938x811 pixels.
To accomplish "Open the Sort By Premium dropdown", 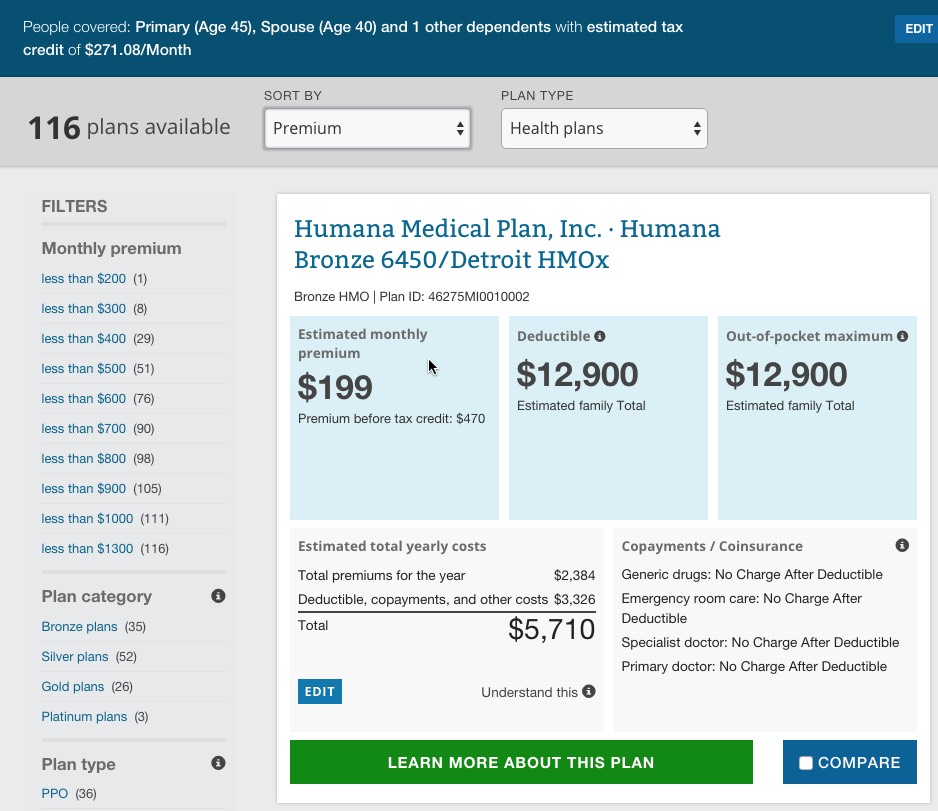I will (x=367, y=128).
